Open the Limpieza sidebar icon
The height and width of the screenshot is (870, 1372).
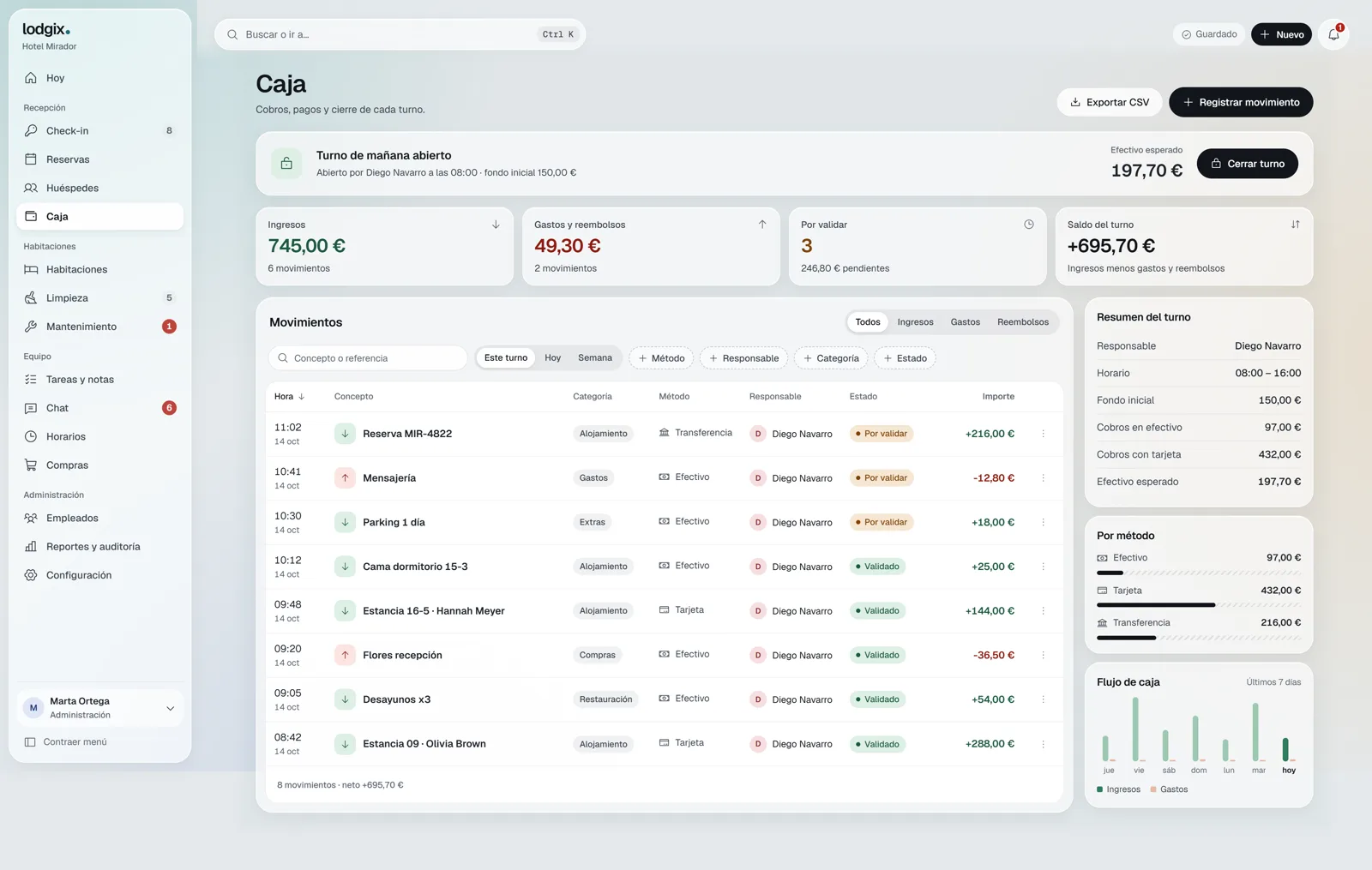(x=31, y=297)
